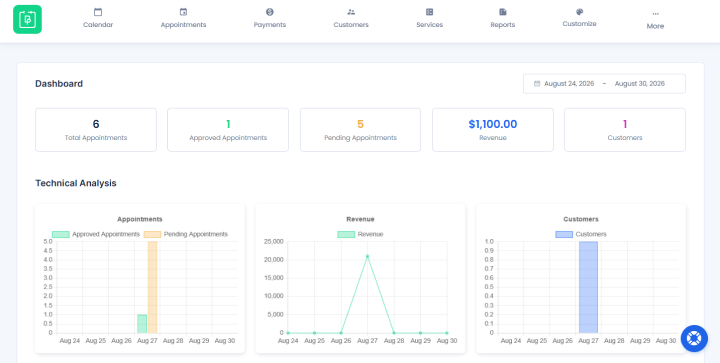
Task: Go to the Payments menu label
Action: [x=270, y=25]
